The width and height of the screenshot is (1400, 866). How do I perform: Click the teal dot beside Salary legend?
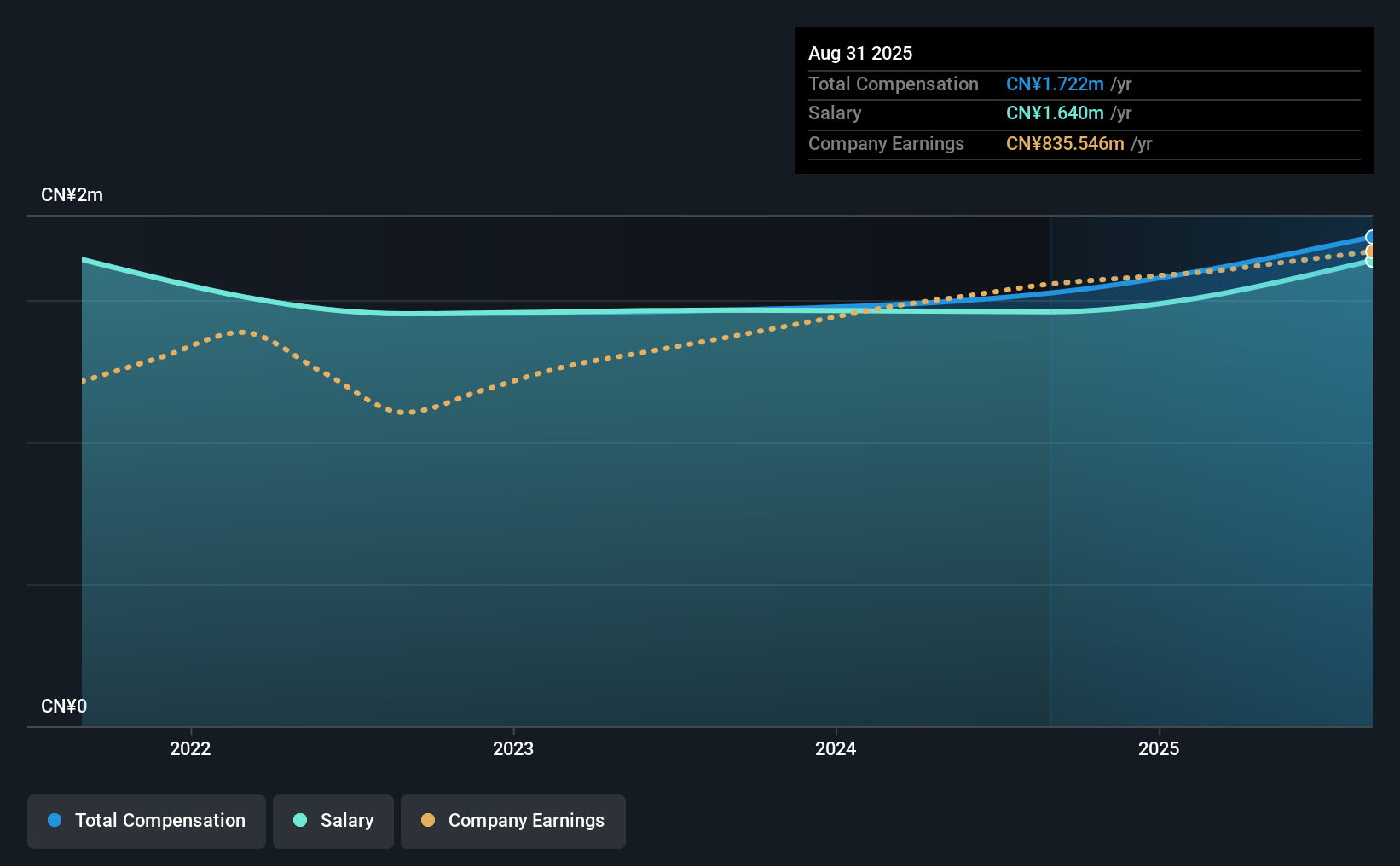tap(300, 820)
